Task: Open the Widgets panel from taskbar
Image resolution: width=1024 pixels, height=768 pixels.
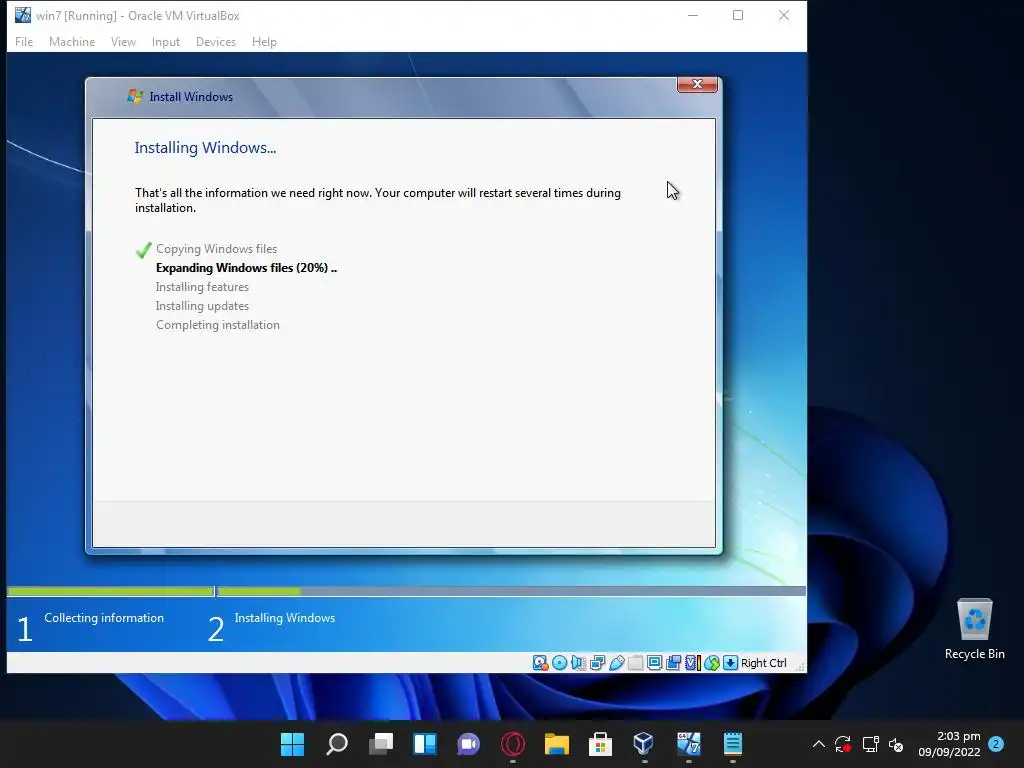Action: tap(424, 744)
